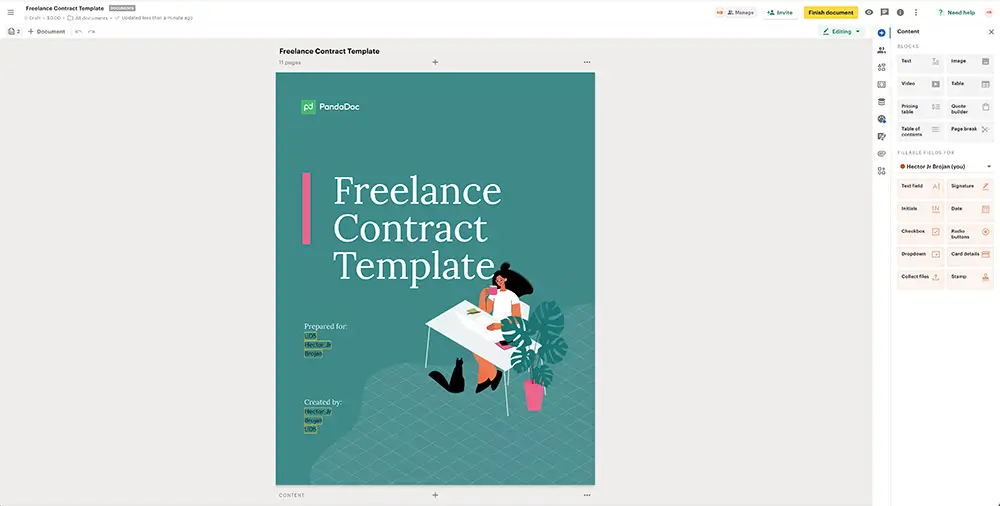Click the undo arrow icon
The width and height of the screenshot is (1000, 506).
coord(78,32)
